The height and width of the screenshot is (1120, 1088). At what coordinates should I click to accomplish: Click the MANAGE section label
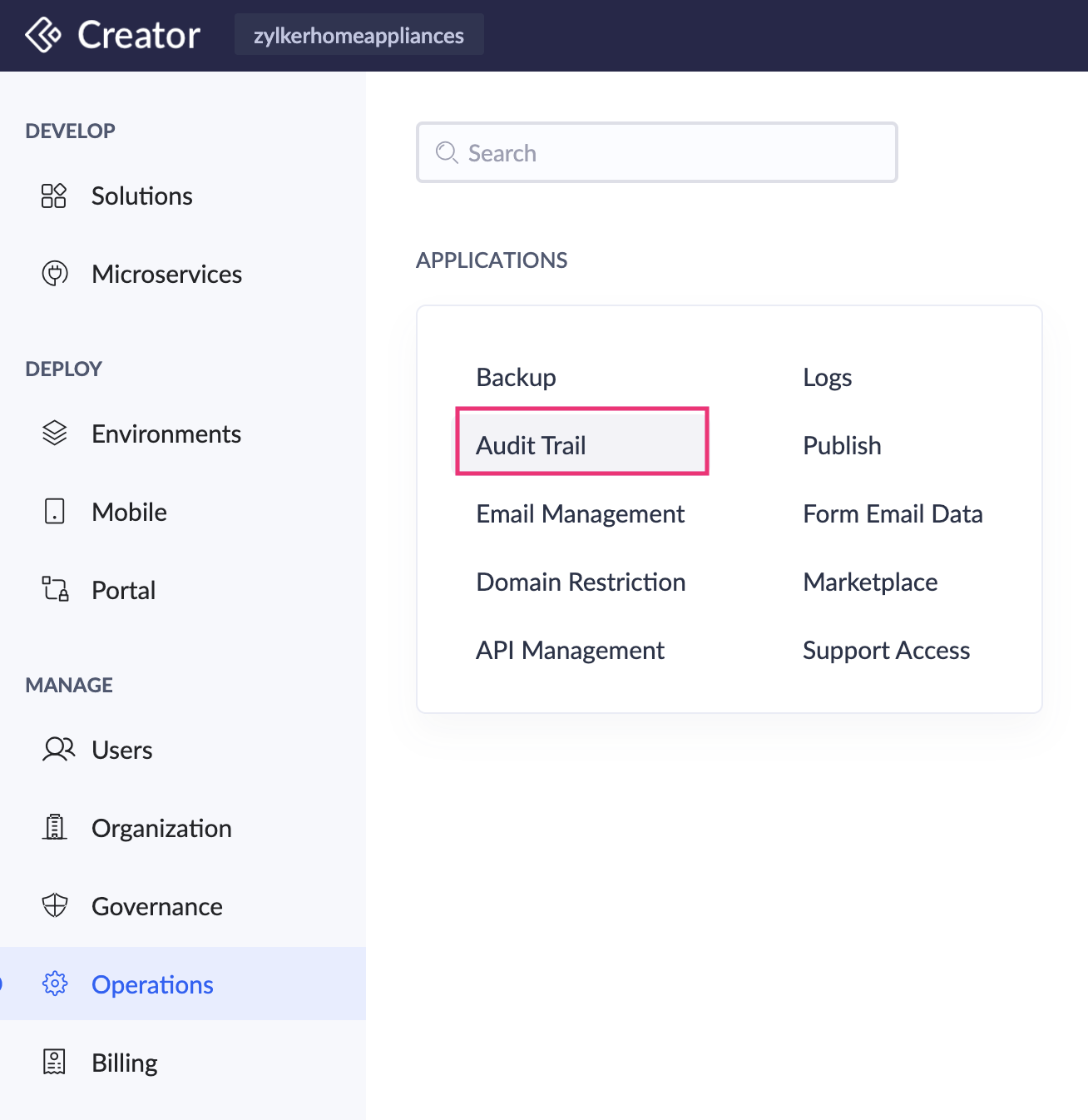click(x=69, y=685)
